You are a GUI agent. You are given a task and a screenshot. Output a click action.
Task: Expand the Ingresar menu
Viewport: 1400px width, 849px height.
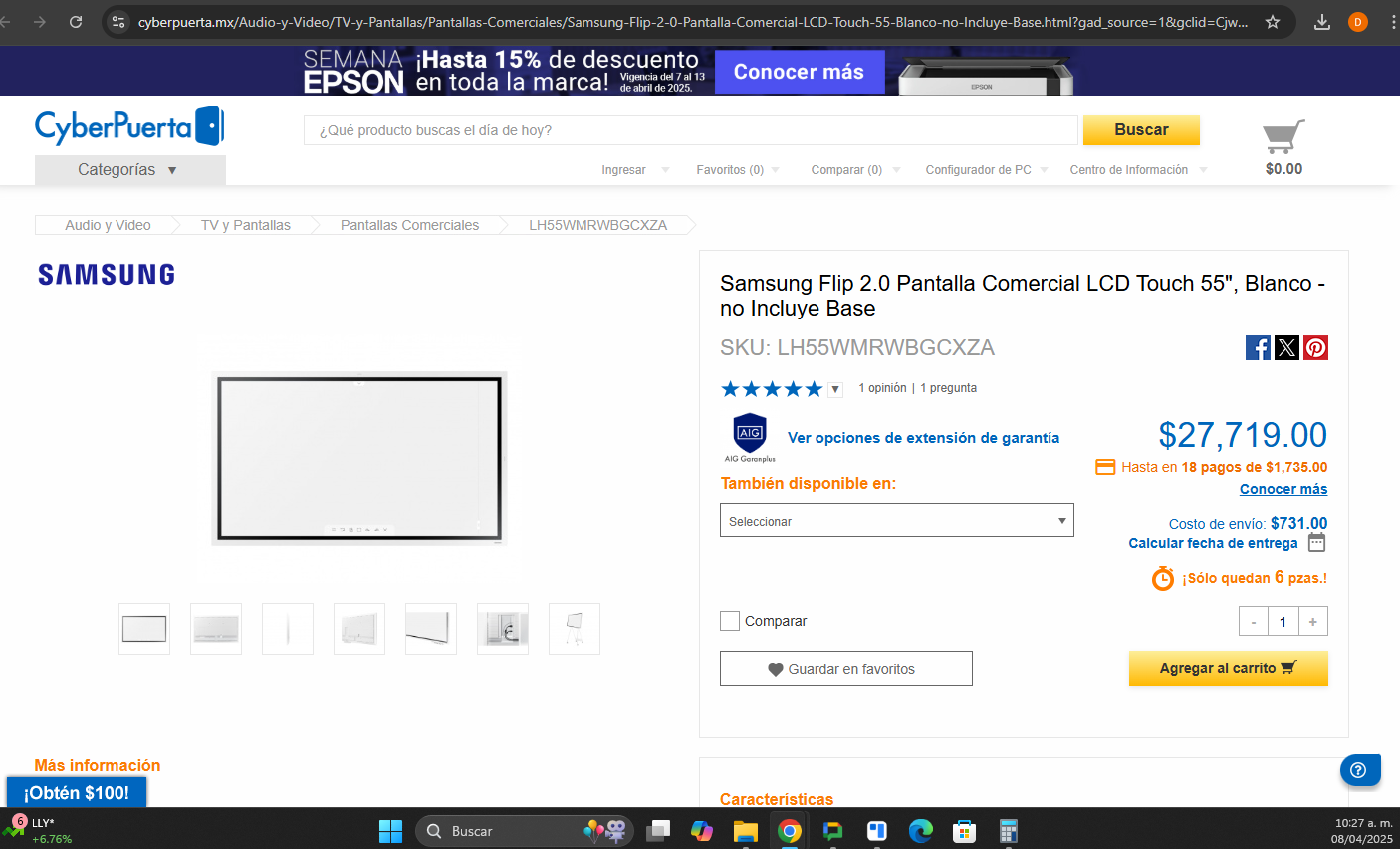(x=635, y=170)
